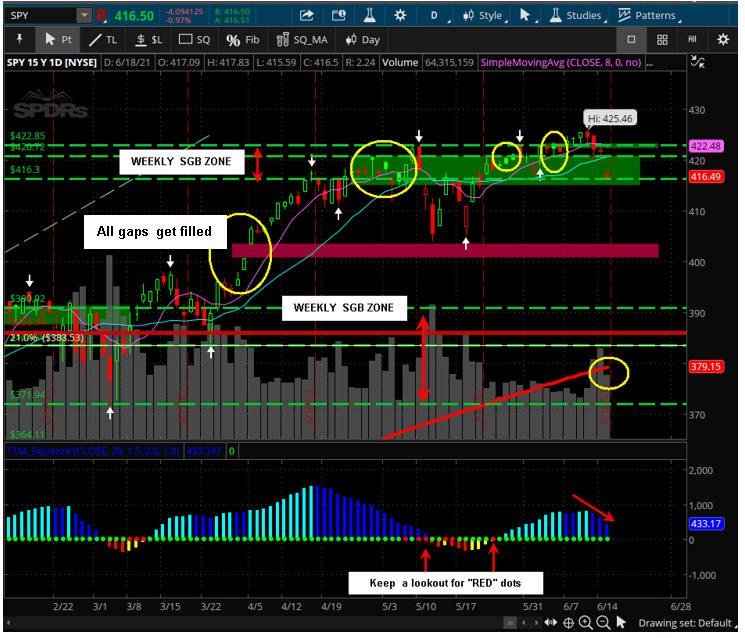Click the 416.49 red price bubble
Screen dimensions: 745x638
pyautogui.click(x=707, y=177)
